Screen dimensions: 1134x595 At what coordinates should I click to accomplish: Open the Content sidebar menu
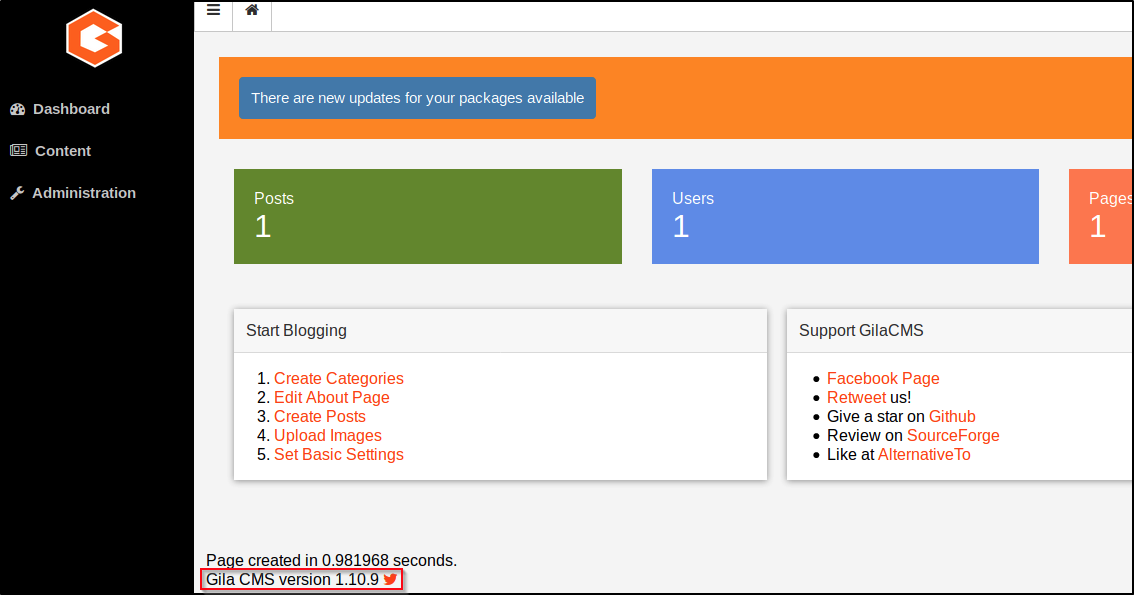click(x=63, y=151)
